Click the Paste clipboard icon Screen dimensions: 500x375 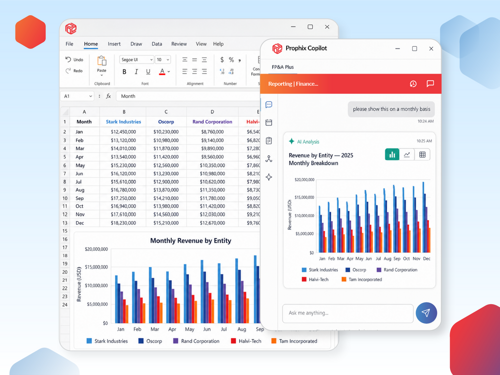[x=102, y=61]
